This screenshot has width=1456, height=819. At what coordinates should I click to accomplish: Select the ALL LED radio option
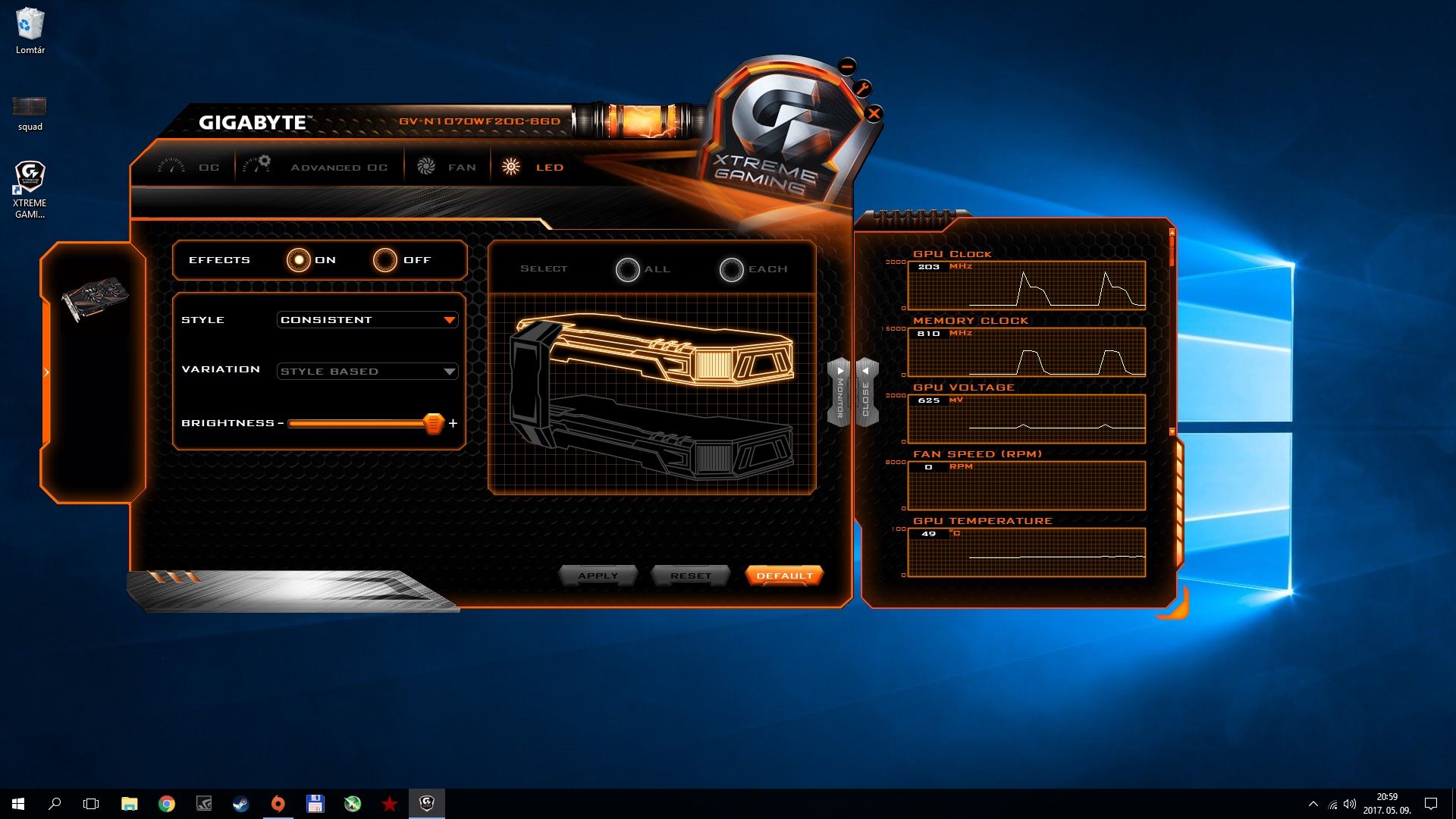628,269
